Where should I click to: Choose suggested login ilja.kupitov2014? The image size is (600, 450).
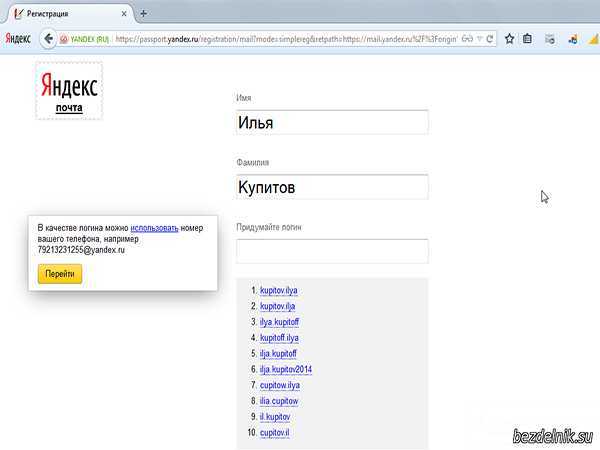(x=286, y=369)
